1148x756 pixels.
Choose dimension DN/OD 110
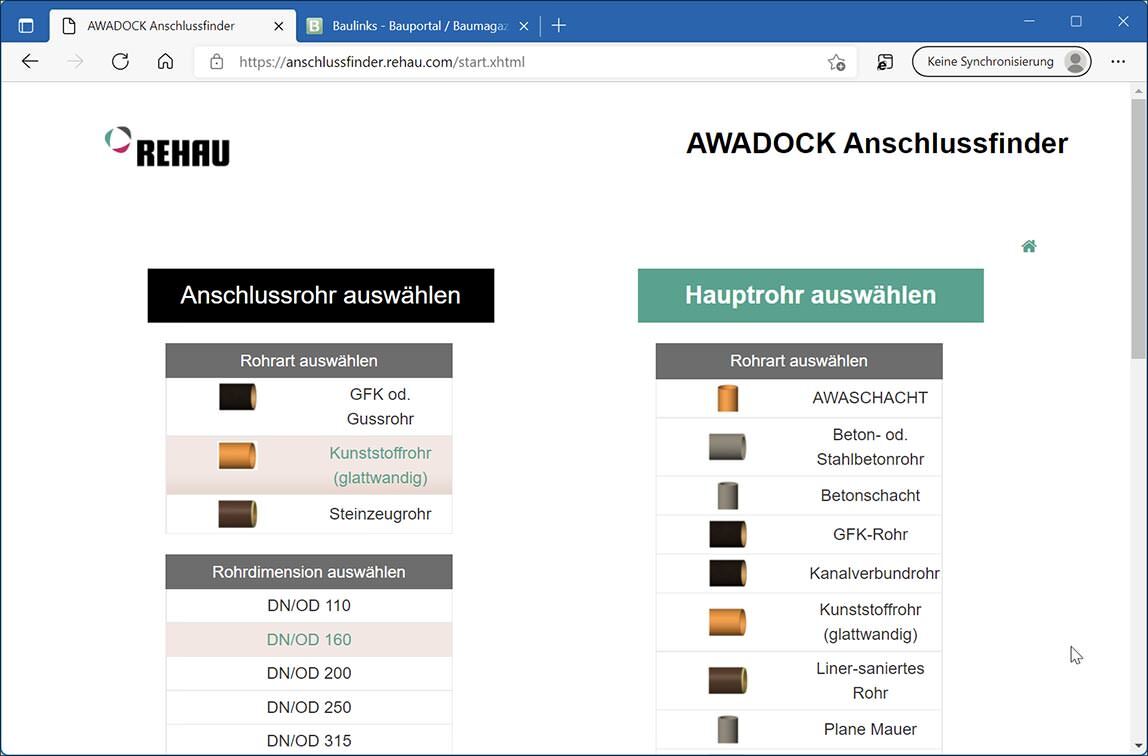(x=309, y=605)
